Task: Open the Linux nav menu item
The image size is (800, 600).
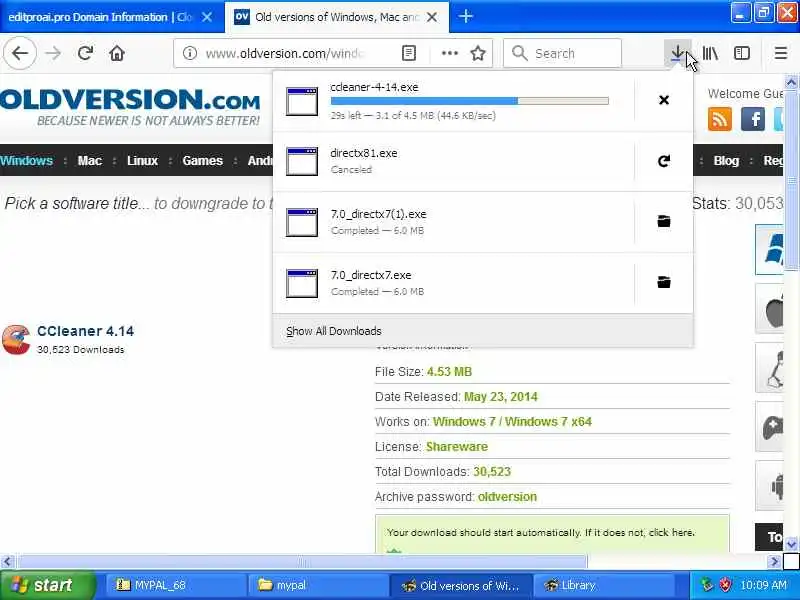Action: click(142, 161)
